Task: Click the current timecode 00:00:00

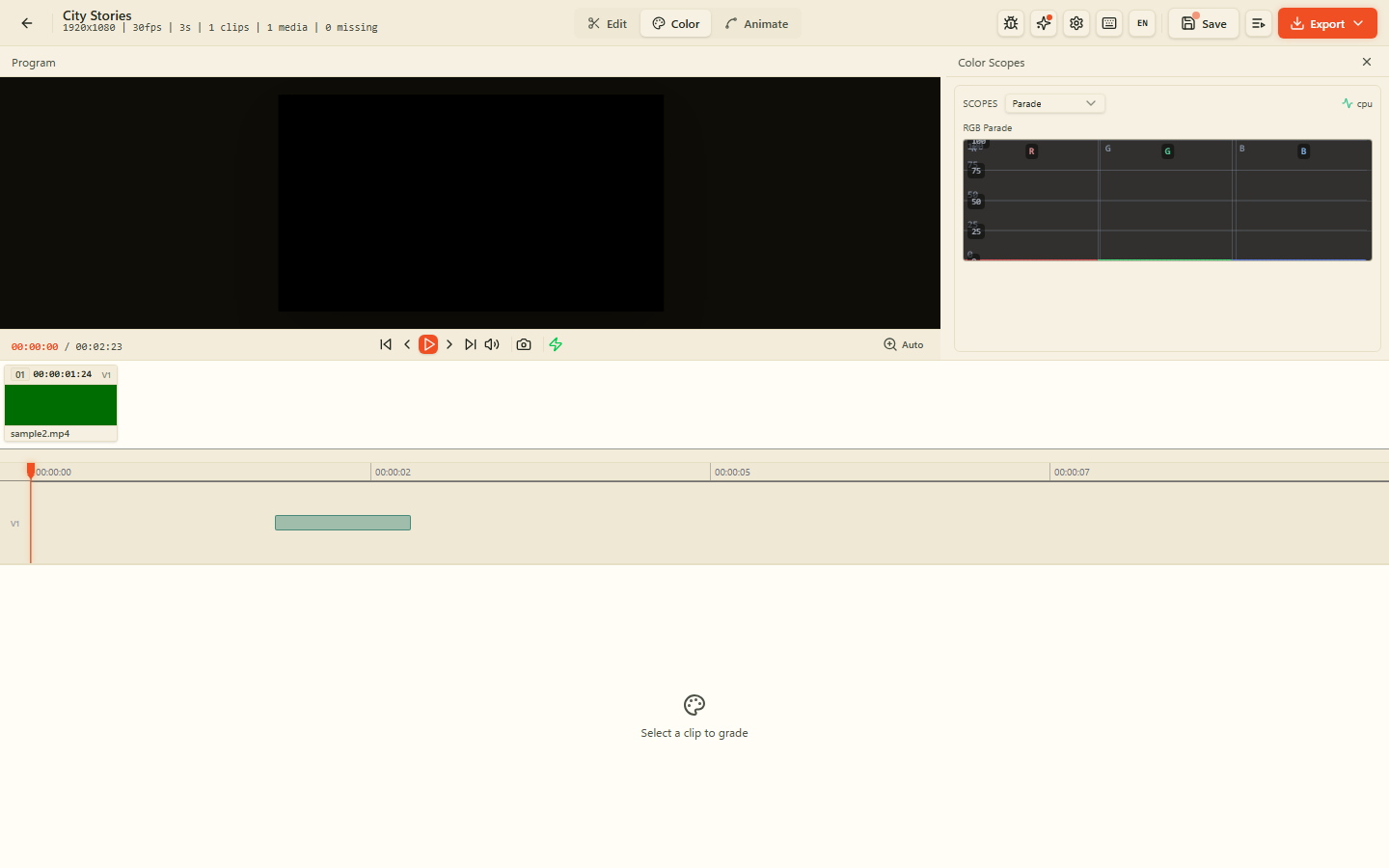Action: [x=35, y=346]
